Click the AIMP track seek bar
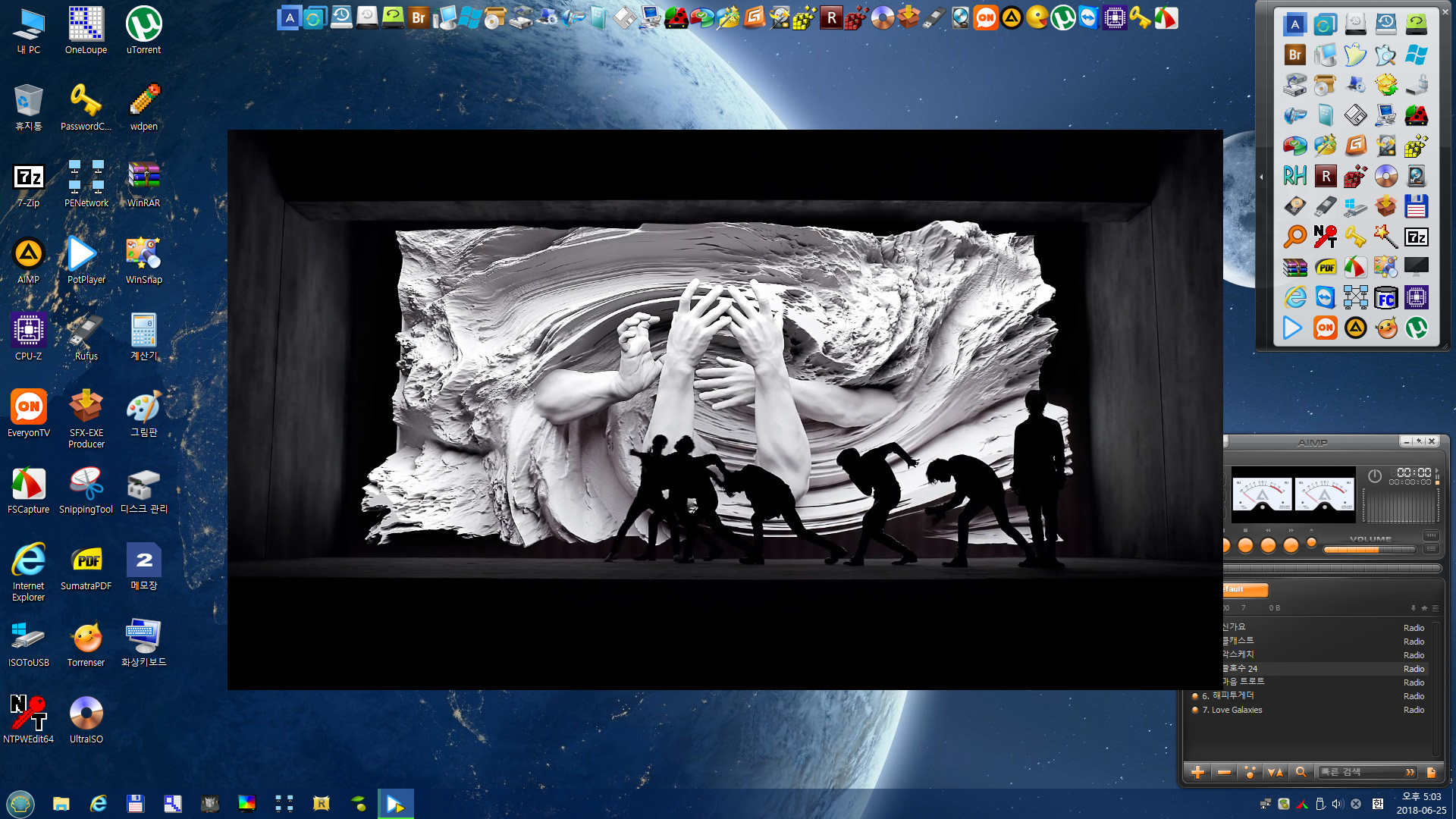Screen dimensions: 1456x819 (1332, 568)
